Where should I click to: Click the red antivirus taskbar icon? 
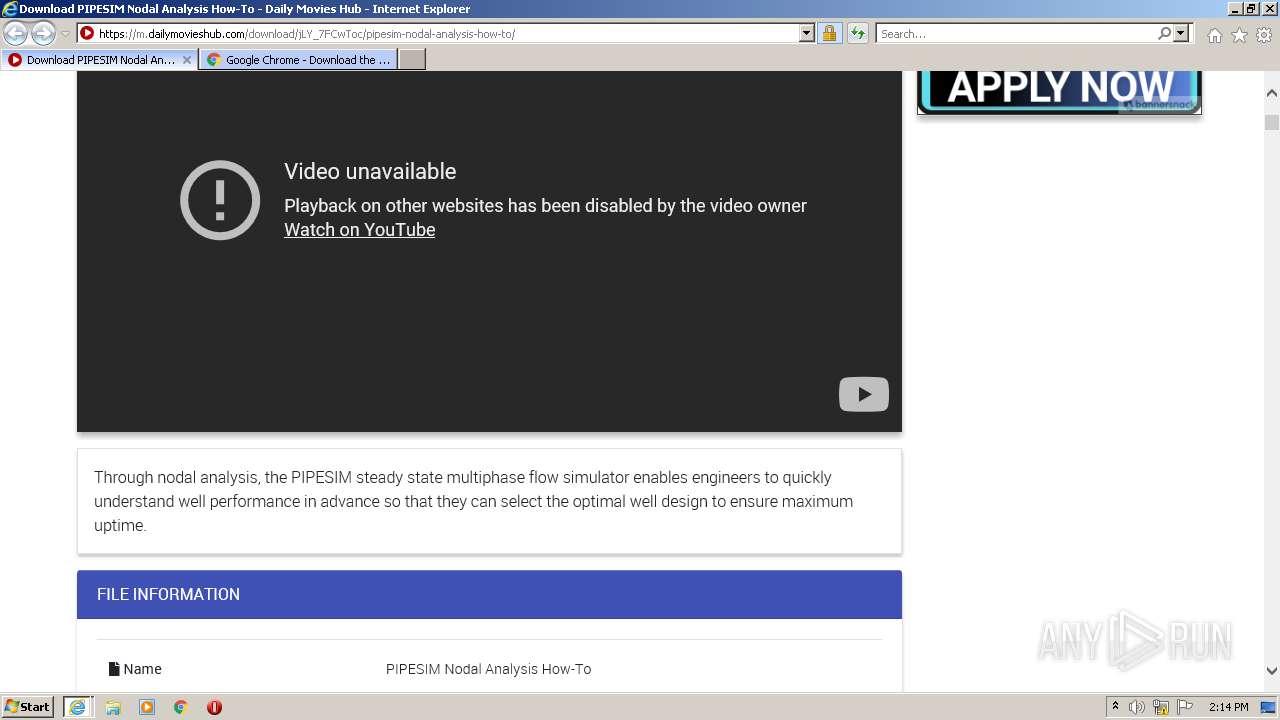[x=214, y=707]
